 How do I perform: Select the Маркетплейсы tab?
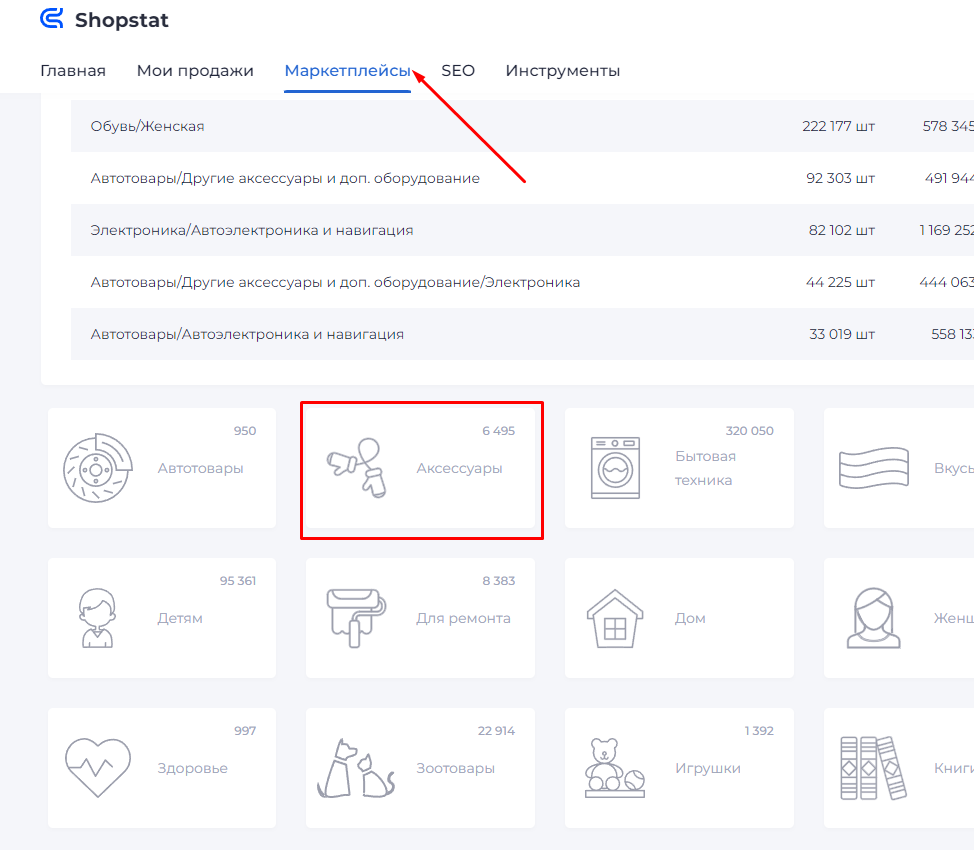point(347,71)
